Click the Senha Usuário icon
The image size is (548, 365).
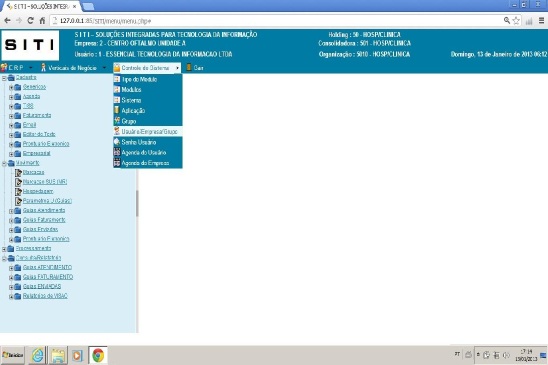tap(117, 142)
